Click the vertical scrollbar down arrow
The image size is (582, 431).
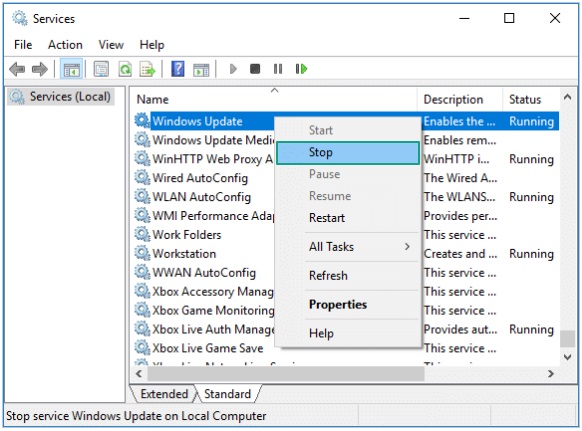568,357
